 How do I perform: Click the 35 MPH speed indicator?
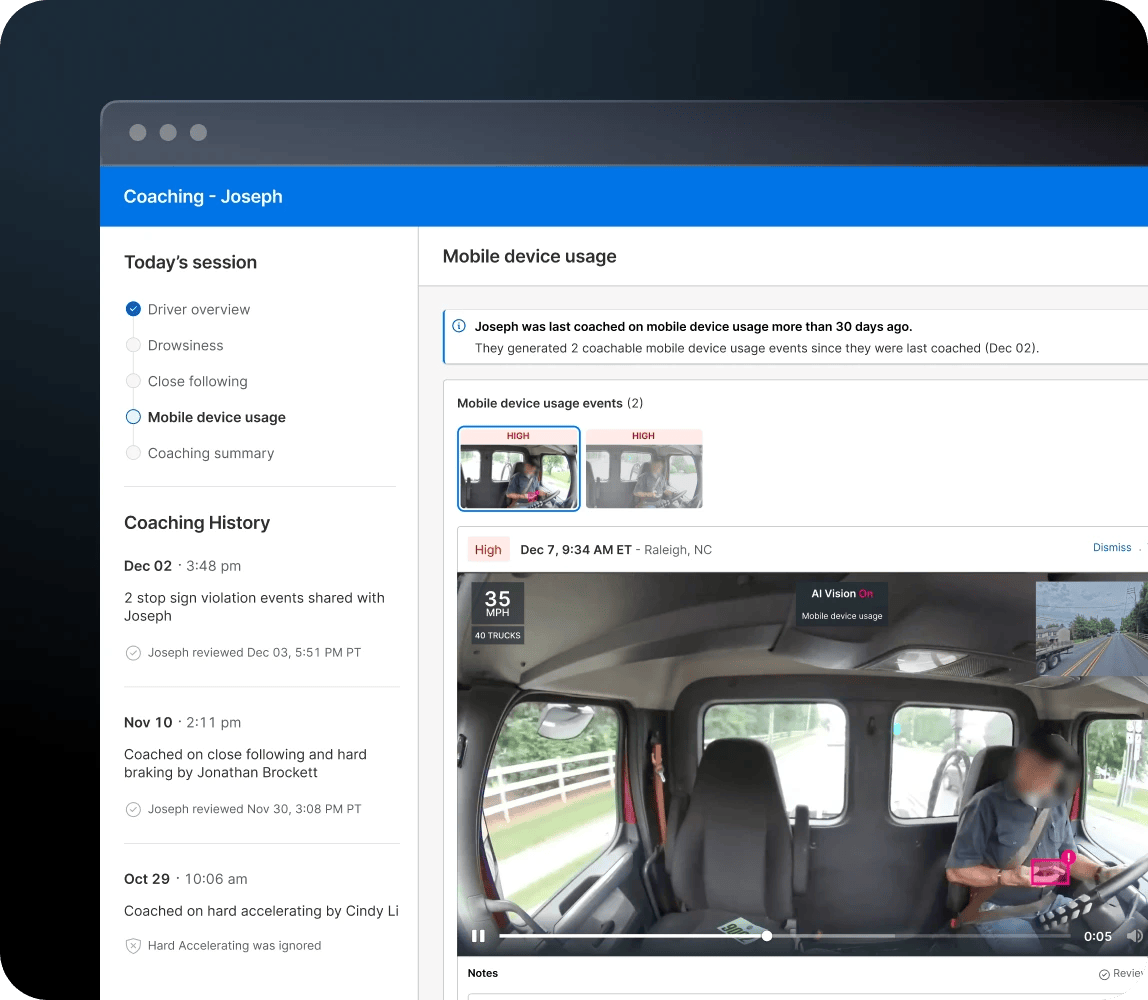(497, 603)
